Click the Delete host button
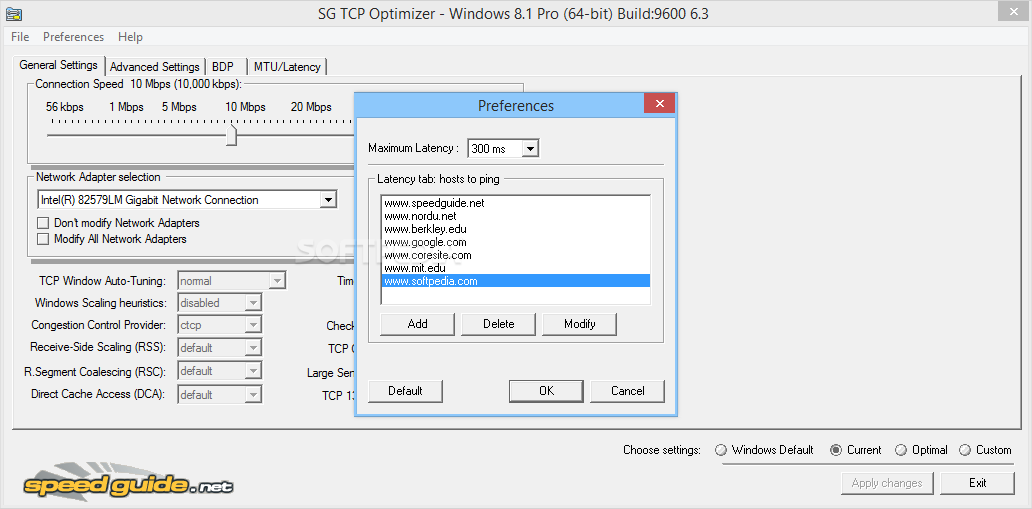The image size is (1032, 509). 498,324
